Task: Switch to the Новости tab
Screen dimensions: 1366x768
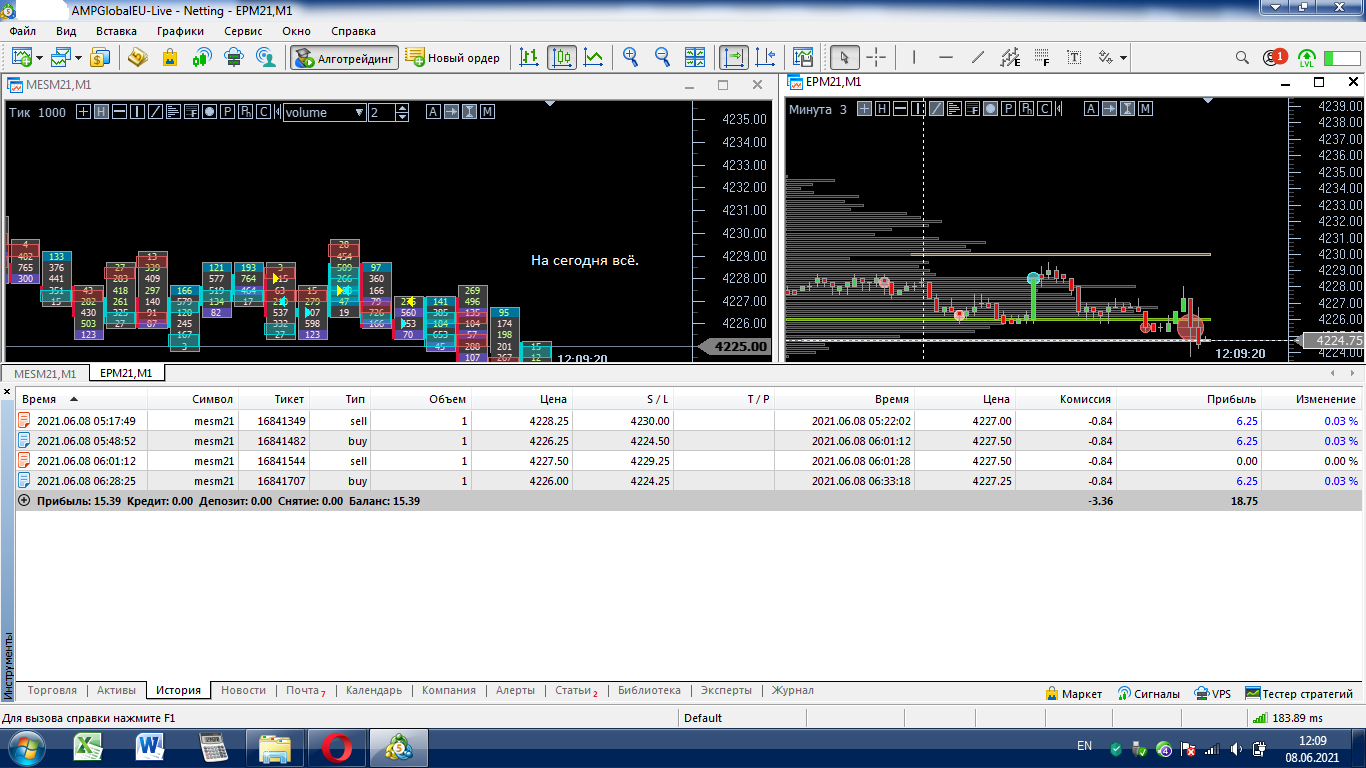Action: [x=244, y=690]
